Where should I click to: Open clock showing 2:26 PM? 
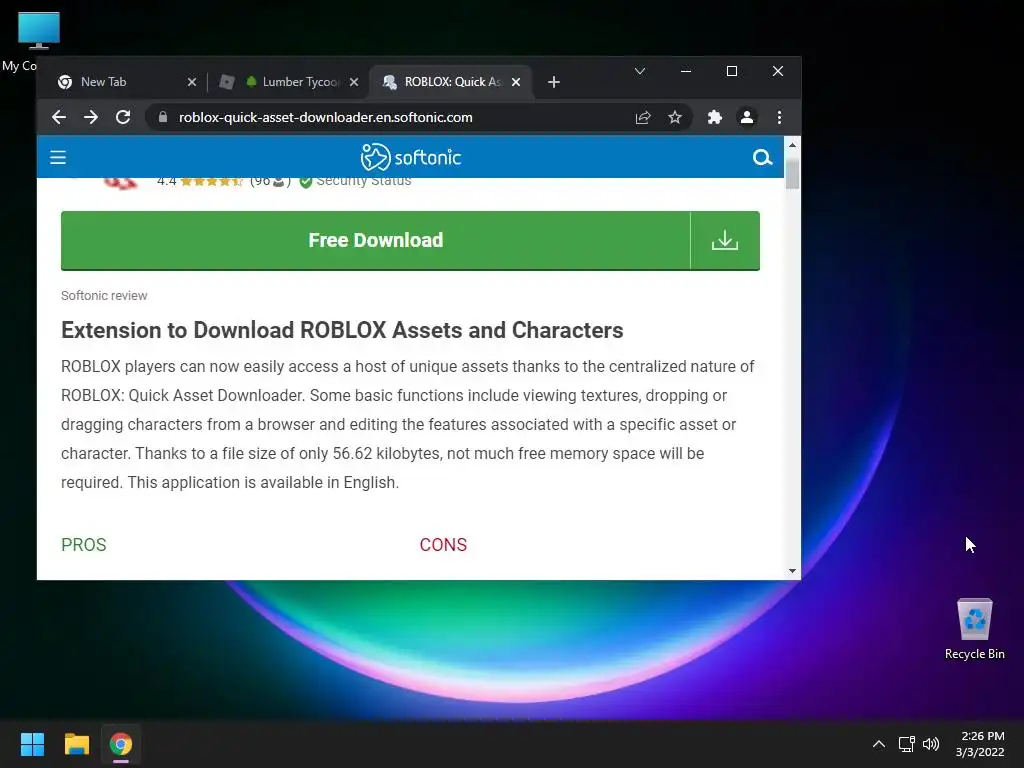pyautogui.click(x=980, y=744)
